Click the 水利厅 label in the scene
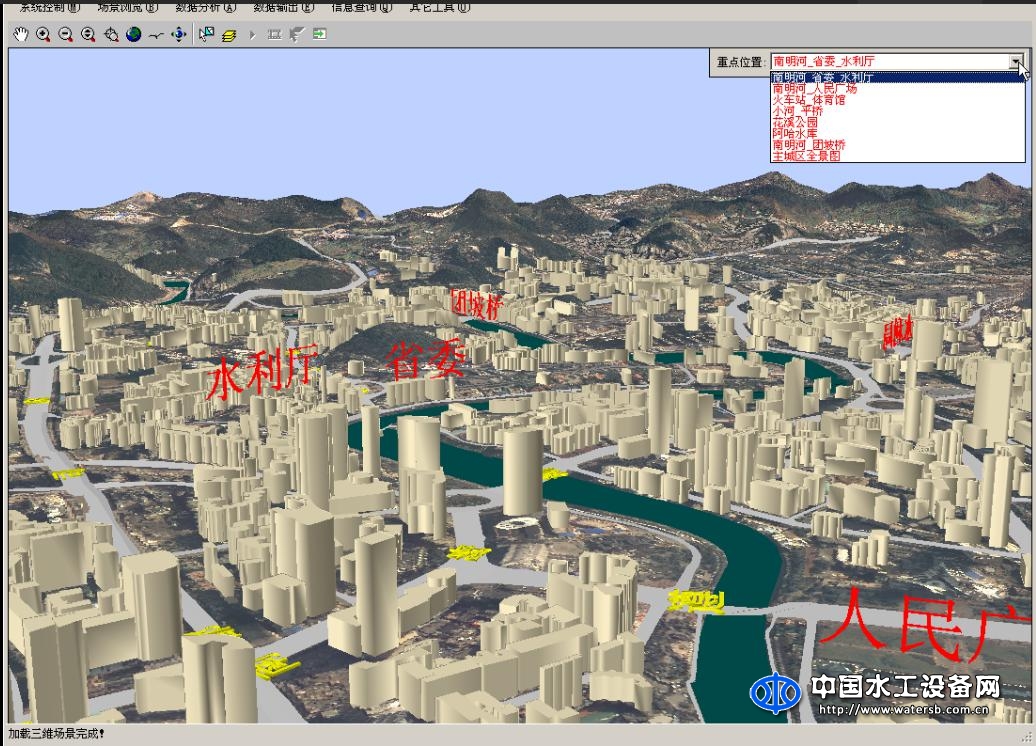This screenshot has height=746, width=1036. coord(261,373)
